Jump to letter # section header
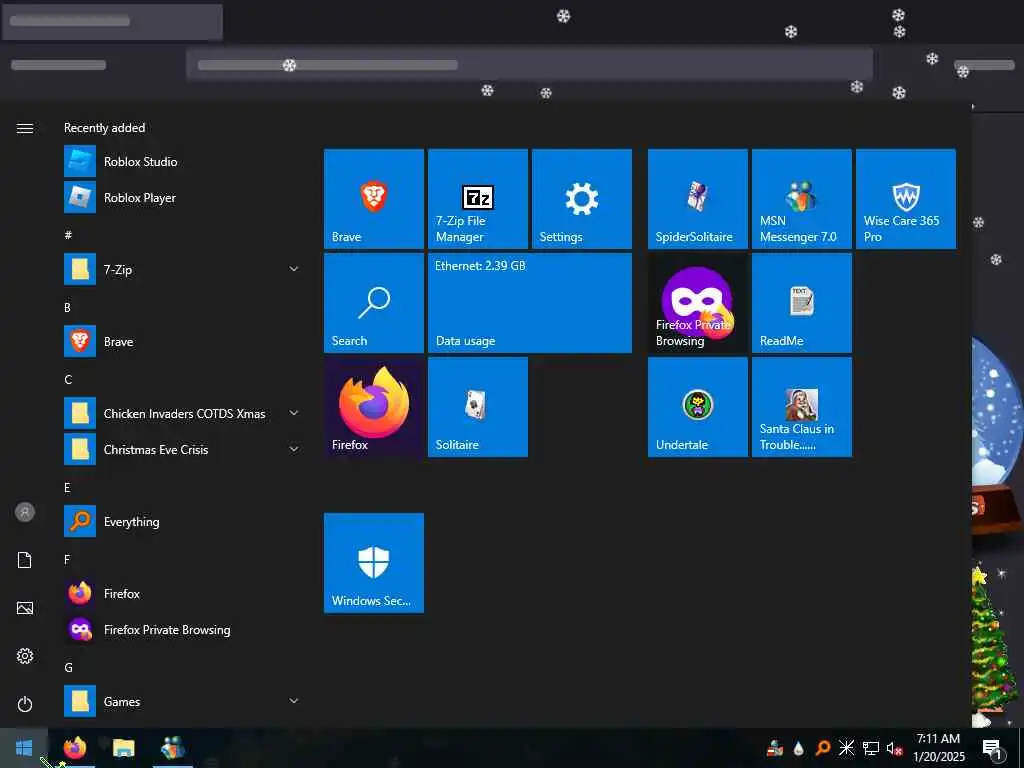Screen dimensions: 1024x768 click(x=68, y=235)
